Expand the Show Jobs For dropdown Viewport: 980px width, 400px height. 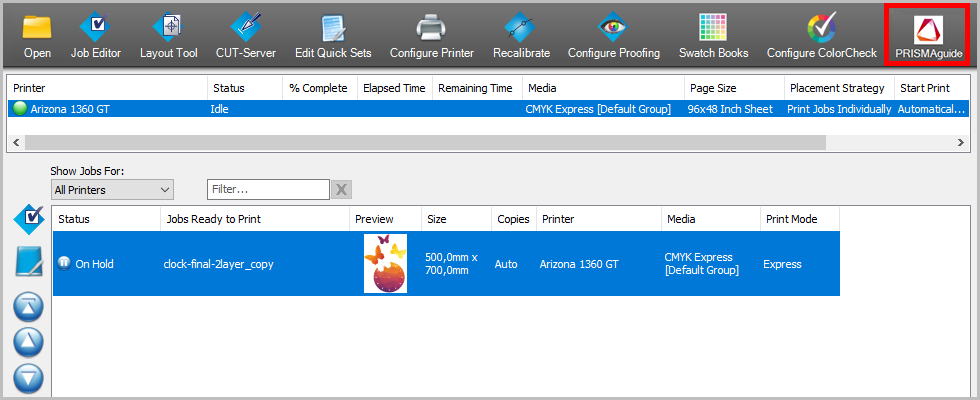(112, 189)
